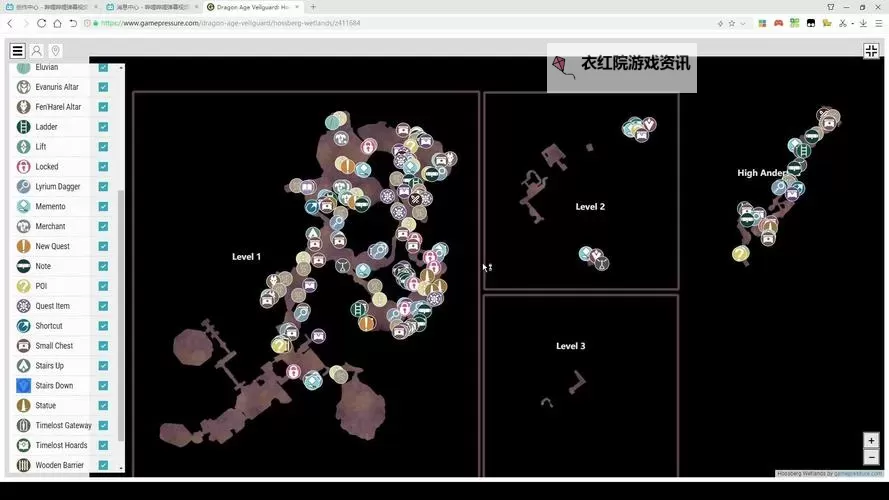Click the New Quest legend icon
Screen dimensions: 889x500
[x=23, y=246]
